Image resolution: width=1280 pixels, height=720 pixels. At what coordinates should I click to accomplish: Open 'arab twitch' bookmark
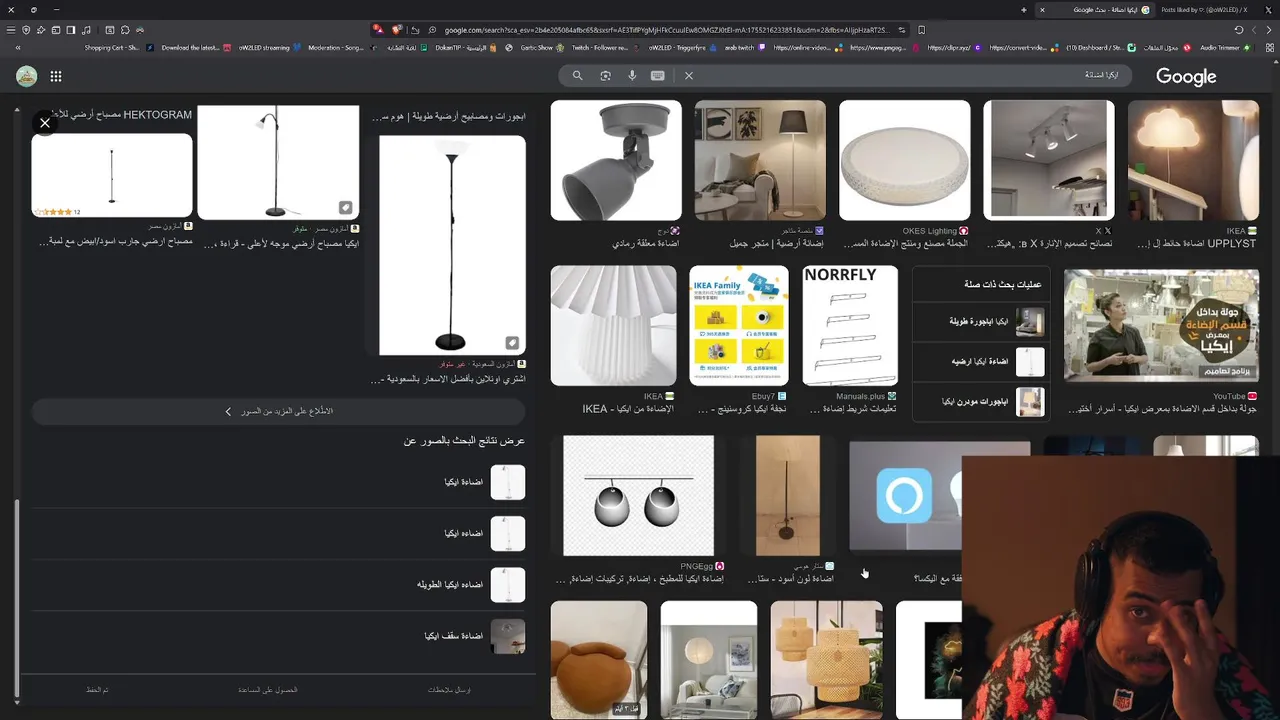(x=746, y=47)
